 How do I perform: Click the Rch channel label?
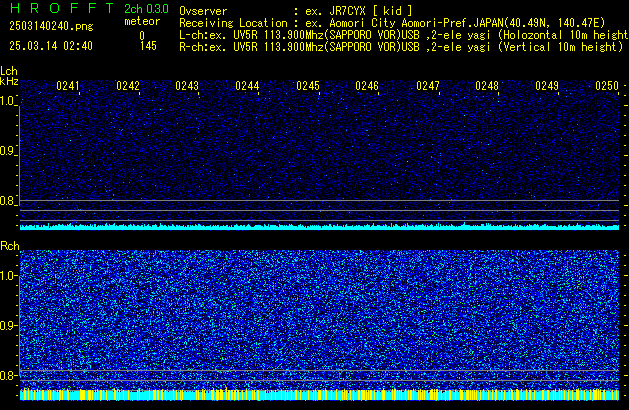[x=10, y=246]
